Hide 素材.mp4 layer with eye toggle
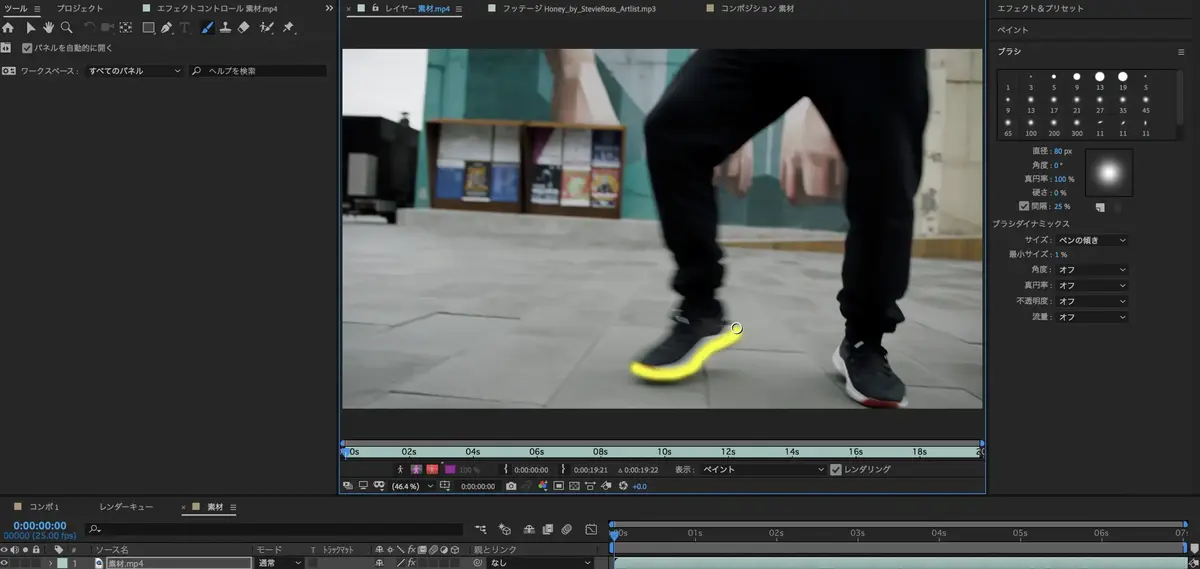The image size is (1200, 569). 5,563
